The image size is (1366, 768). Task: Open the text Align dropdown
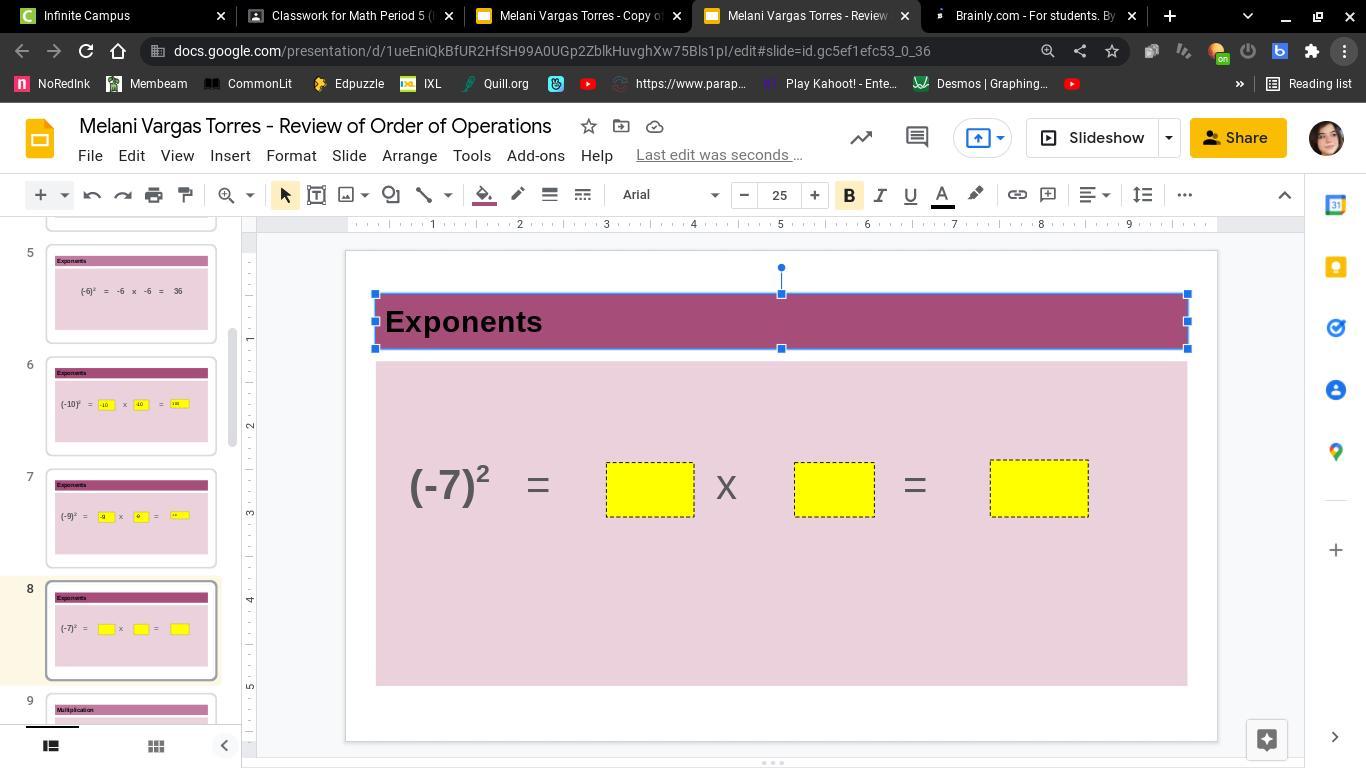coord(1094,195)
